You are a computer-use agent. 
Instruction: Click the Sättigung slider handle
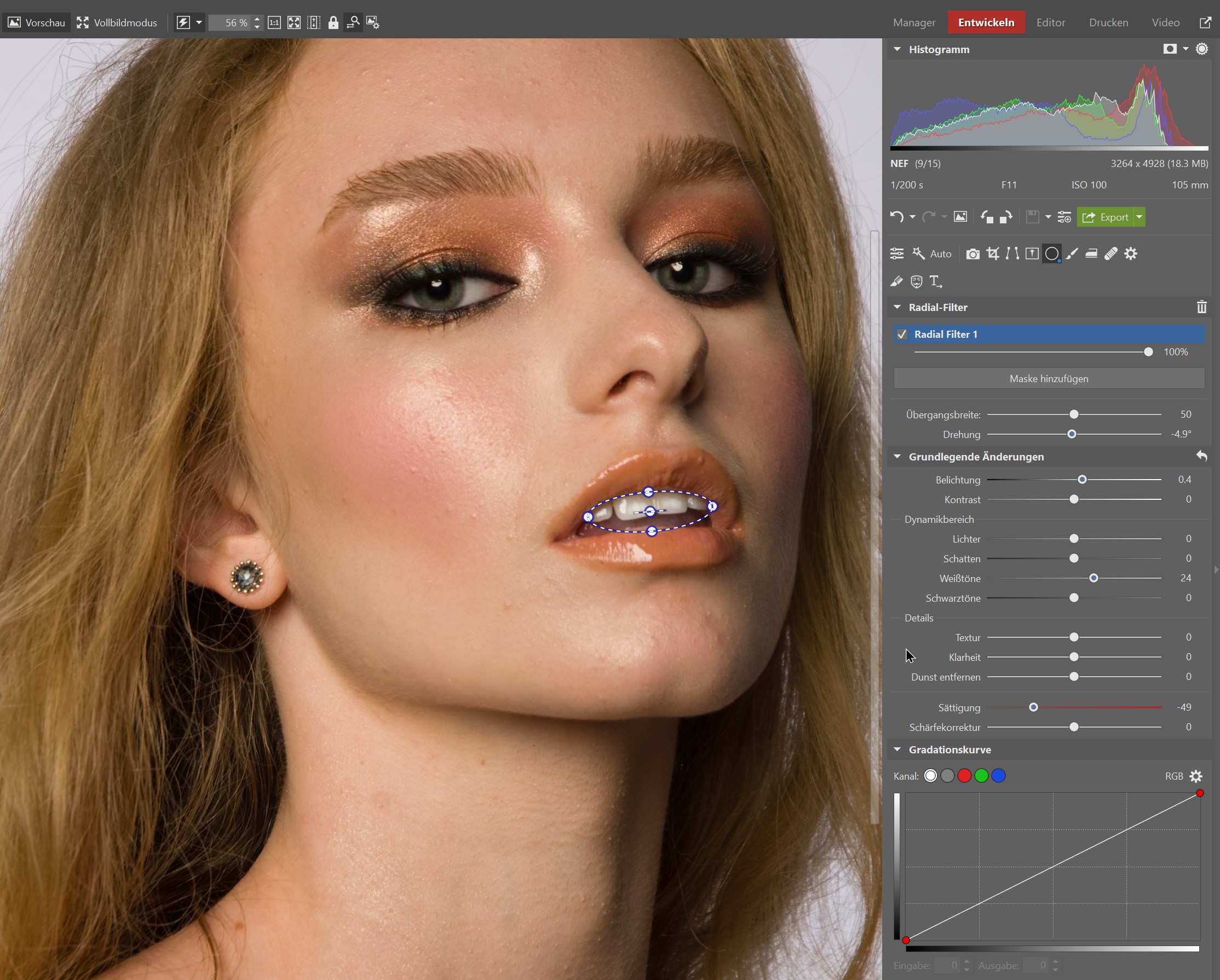1033,707
